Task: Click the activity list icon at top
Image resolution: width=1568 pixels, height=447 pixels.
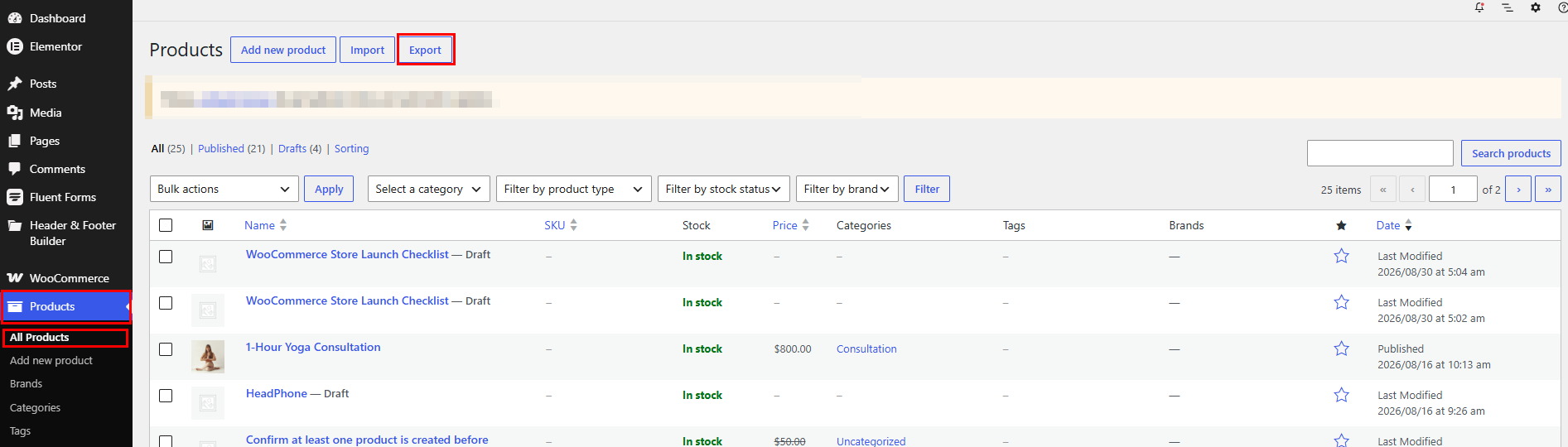Action: click(1508, 7)
